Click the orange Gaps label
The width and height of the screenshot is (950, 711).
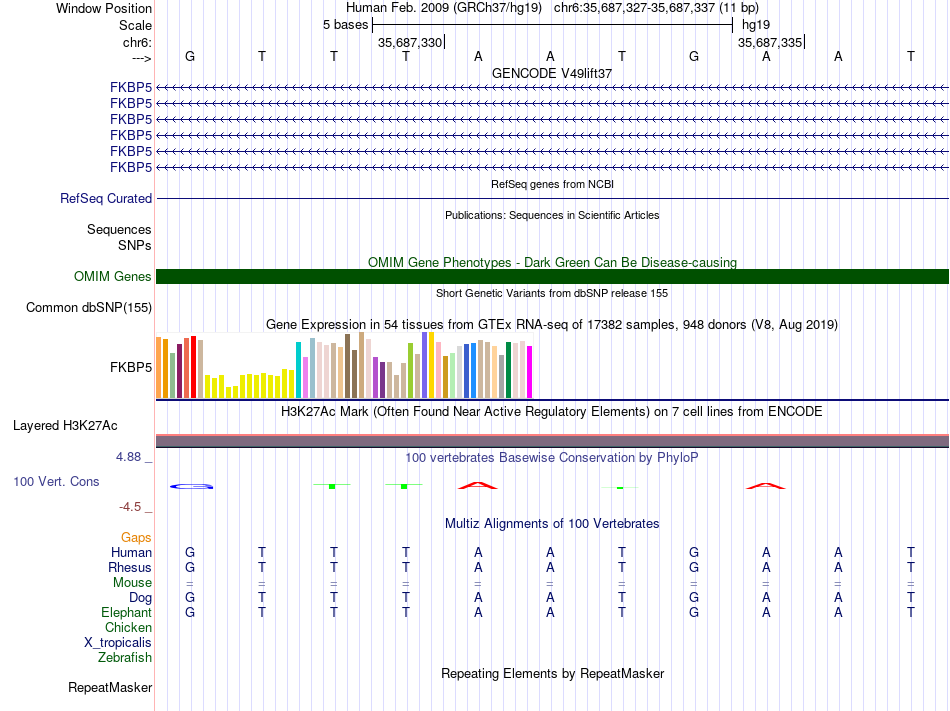point(136,538)
